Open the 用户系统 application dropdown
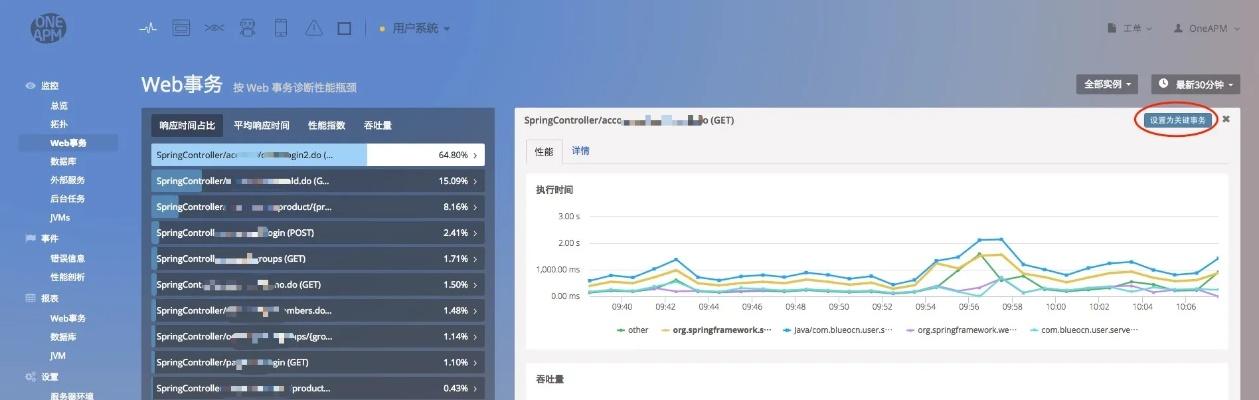 pyautogui.click(x=414, y=28)
